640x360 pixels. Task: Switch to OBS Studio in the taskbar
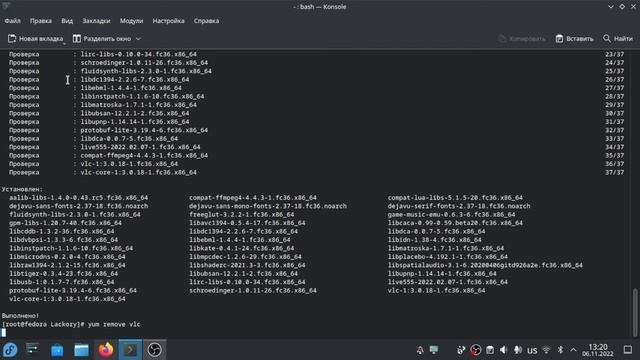[x=154, y=350]
